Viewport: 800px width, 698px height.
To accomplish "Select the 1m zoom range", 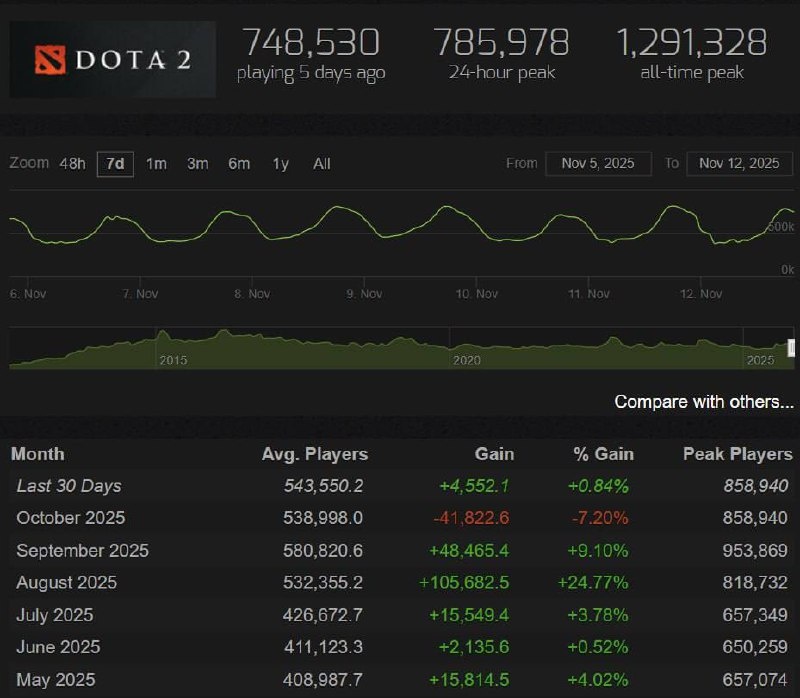I will (156, 164).
